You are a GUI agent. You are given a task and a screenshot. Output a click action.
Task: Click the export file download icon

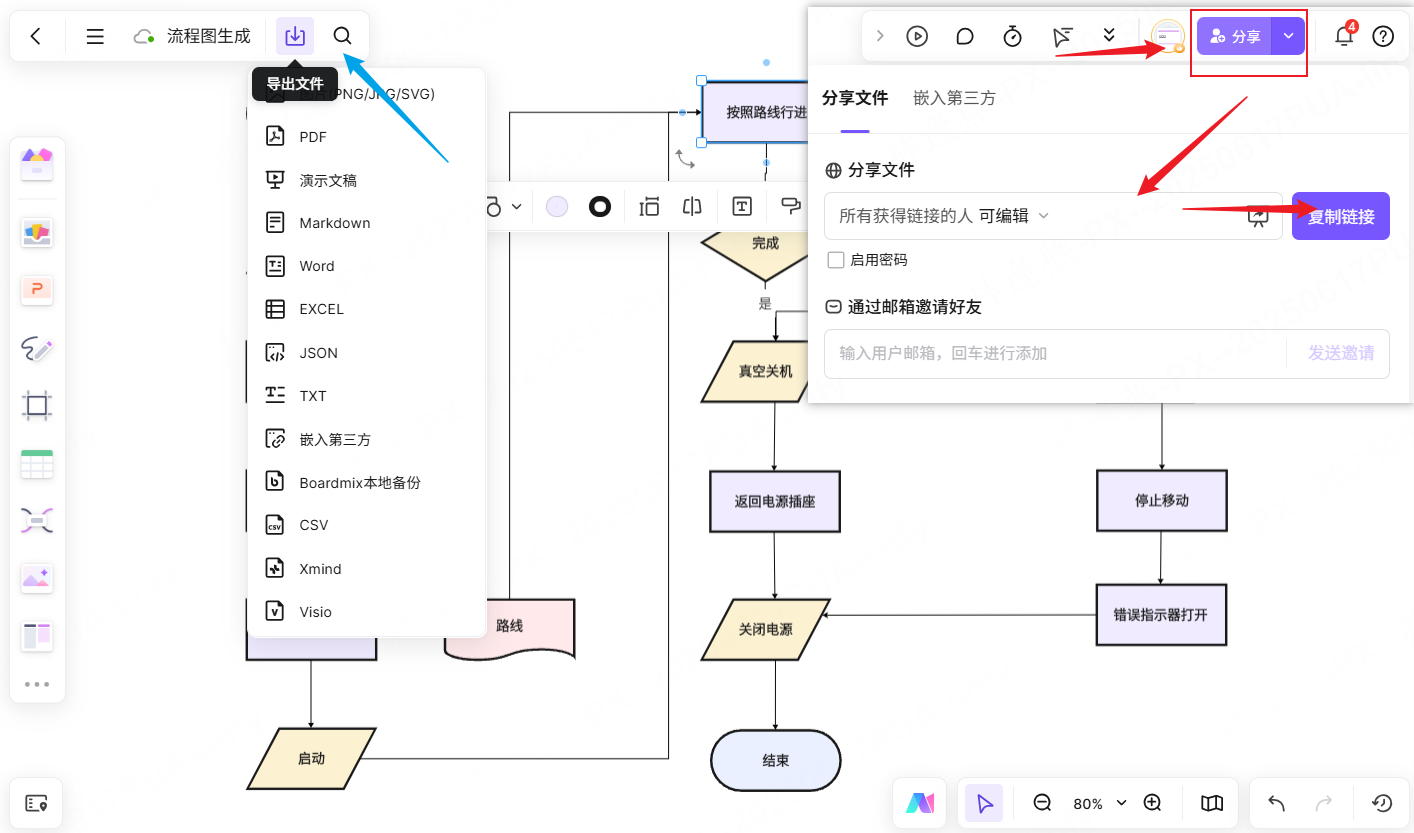point(295,36)
